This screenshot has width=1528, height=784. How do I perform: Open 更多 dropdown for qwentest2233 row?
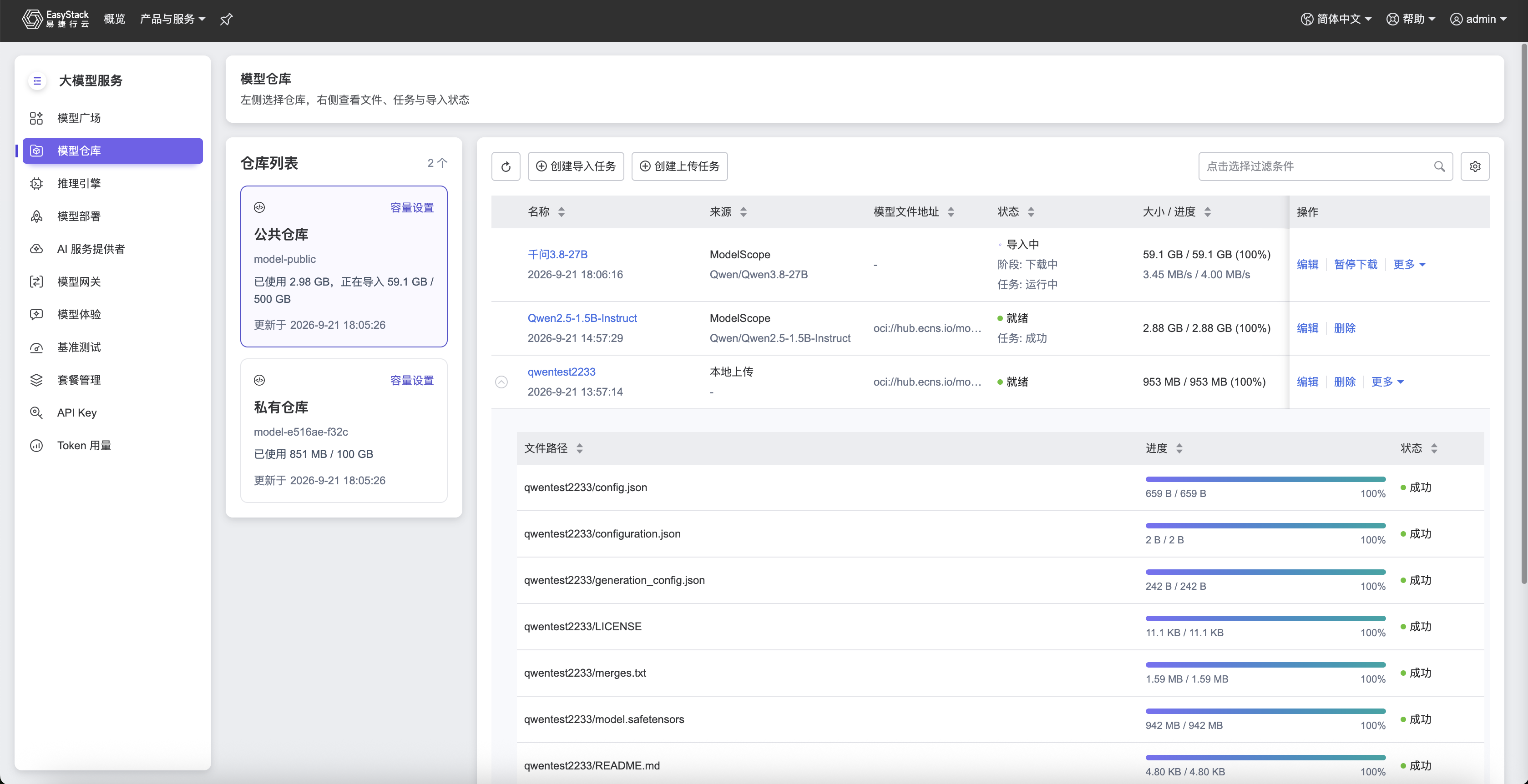click(x=1387, y=382)
